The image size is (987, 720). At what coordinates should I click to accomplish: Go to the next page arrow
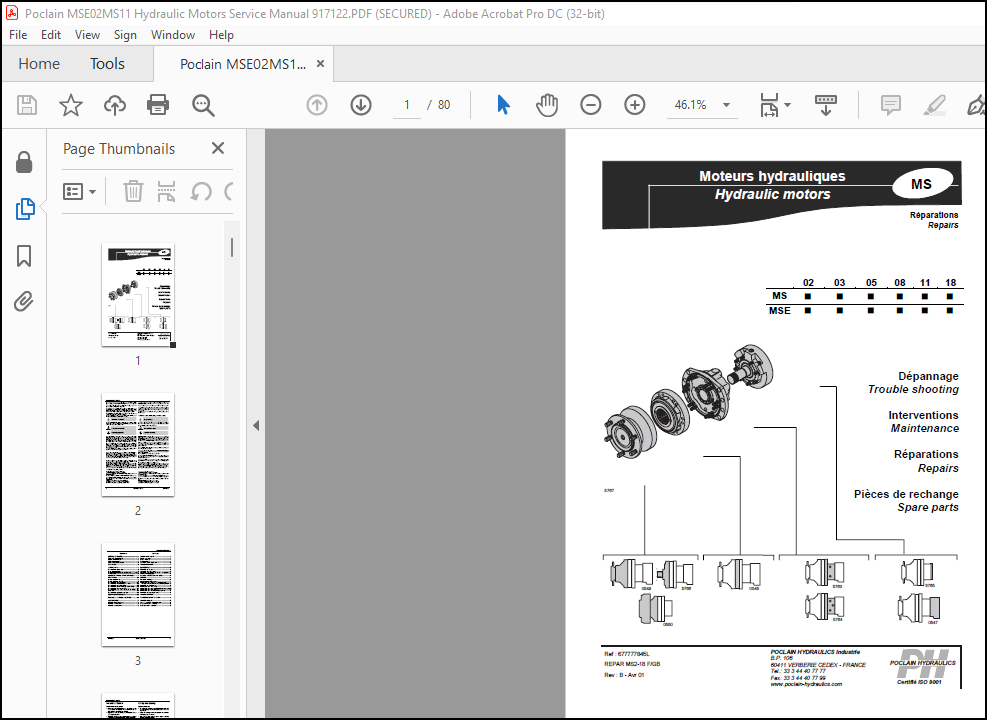point(361,104)
